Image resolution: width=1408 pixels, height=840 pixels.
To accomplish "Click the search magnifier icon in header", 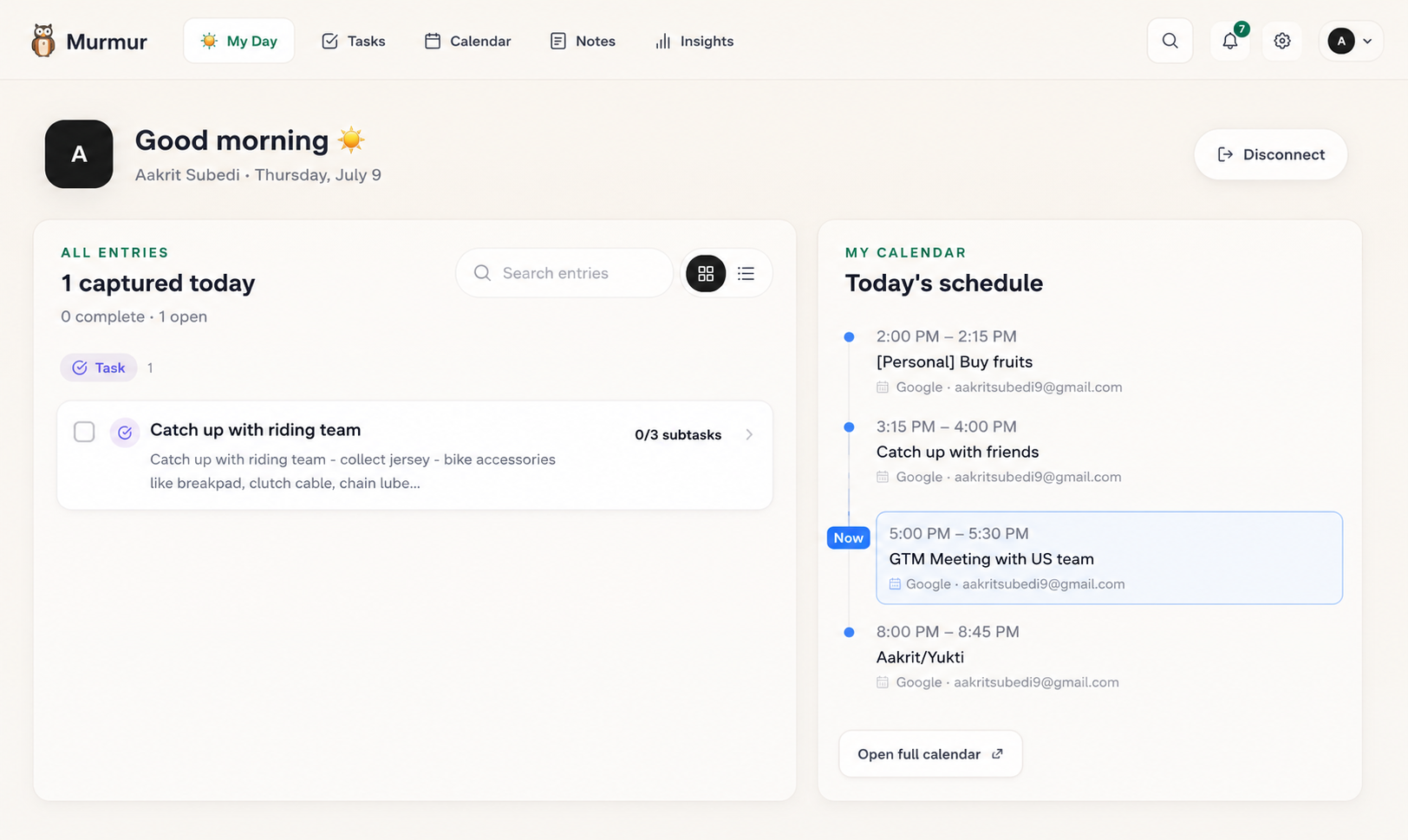I will coord(1170,41).
